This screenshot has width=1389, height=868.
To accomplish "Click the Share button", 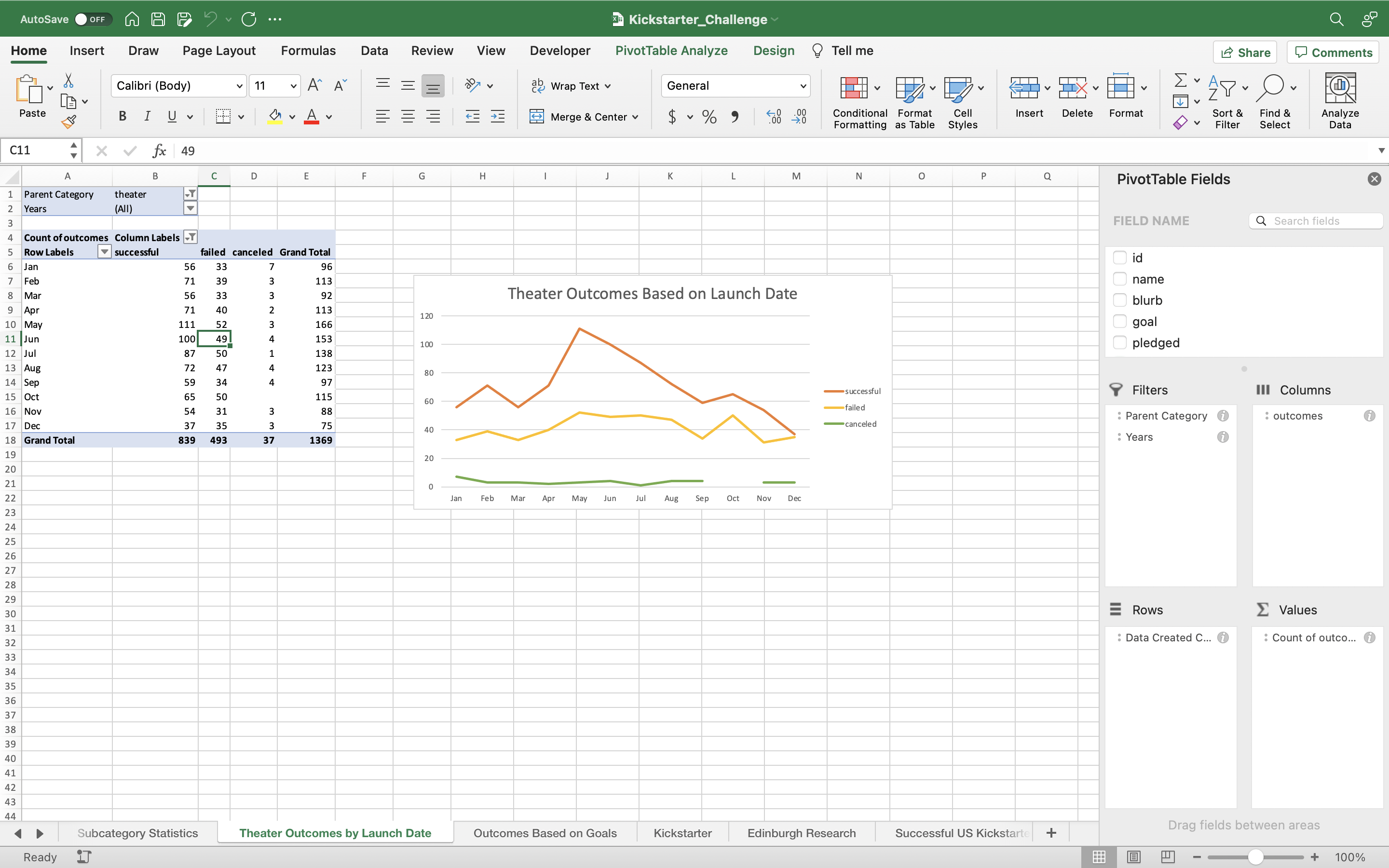I will pos(1245,52).
